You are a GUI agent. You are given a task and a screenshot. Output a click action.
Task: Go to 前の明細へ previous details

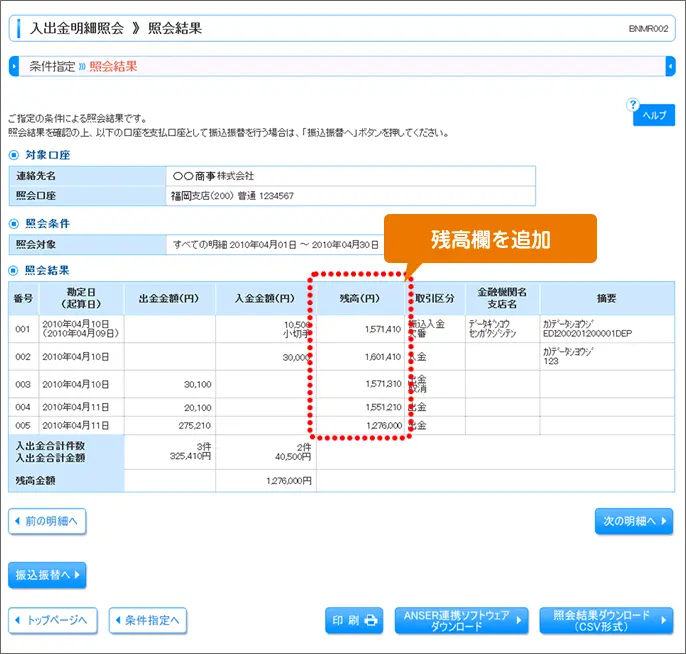[x=47, y=521]
